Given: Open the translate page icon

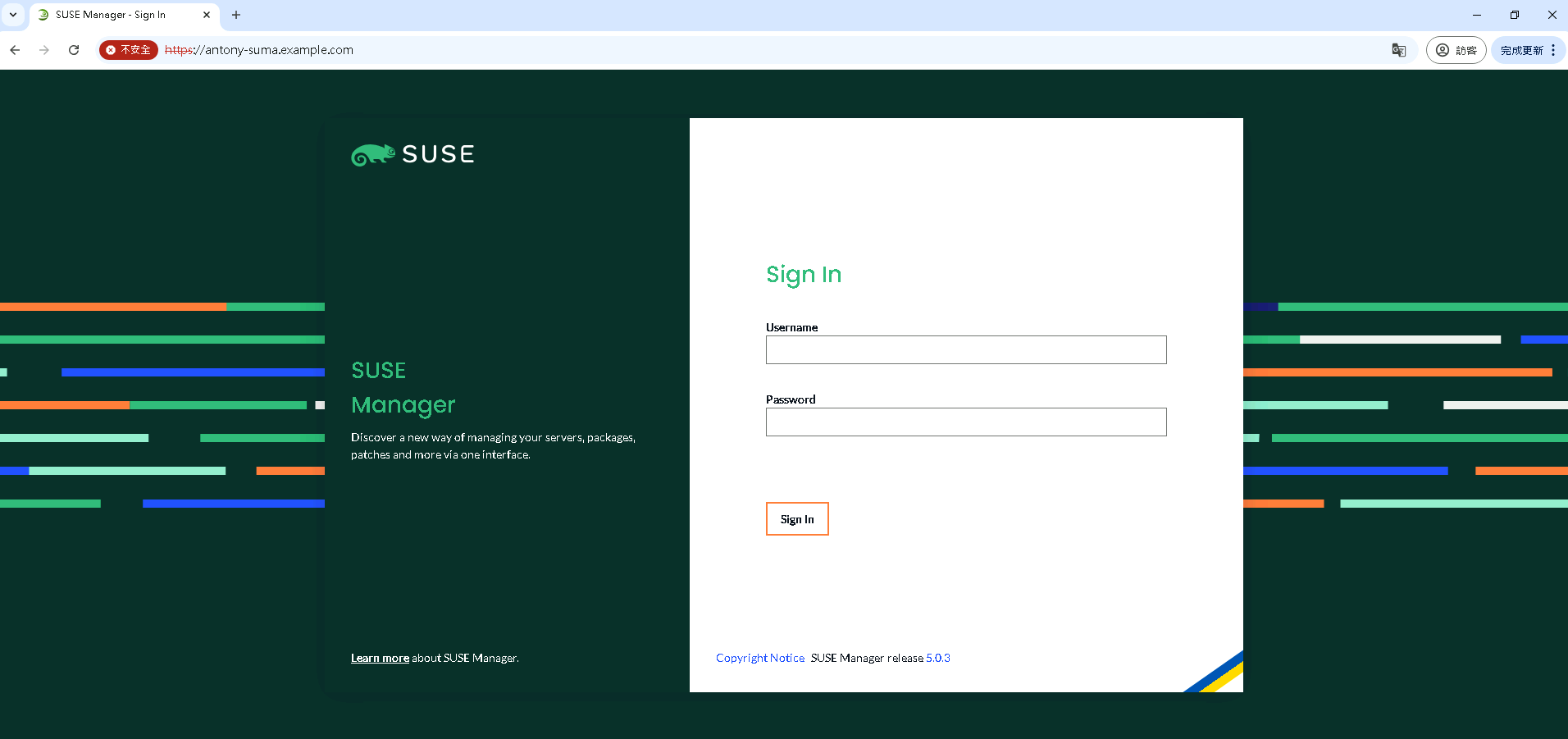Looking at the screenshot, I should (1399, 50).
